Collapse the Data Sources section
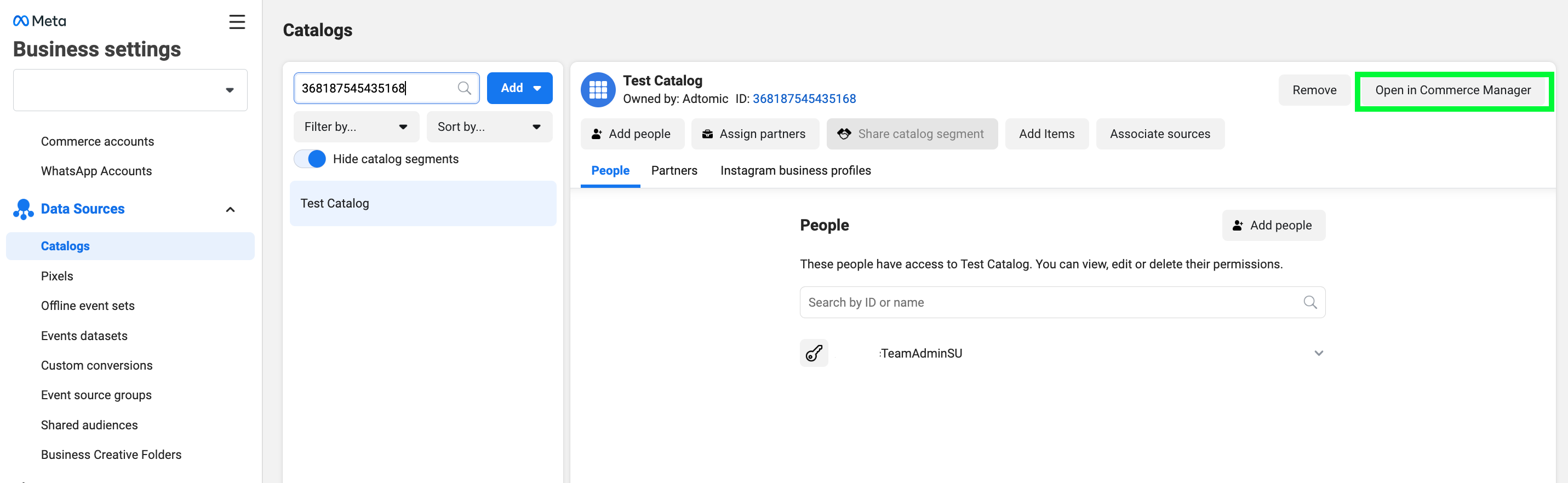 [230, 209]
